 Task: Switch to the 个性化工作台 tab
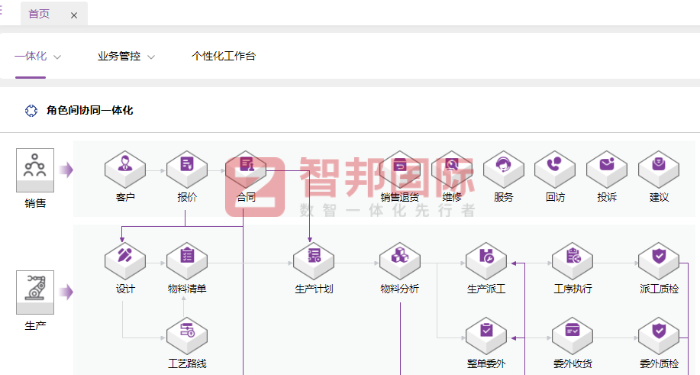click(x=224, y=56)
